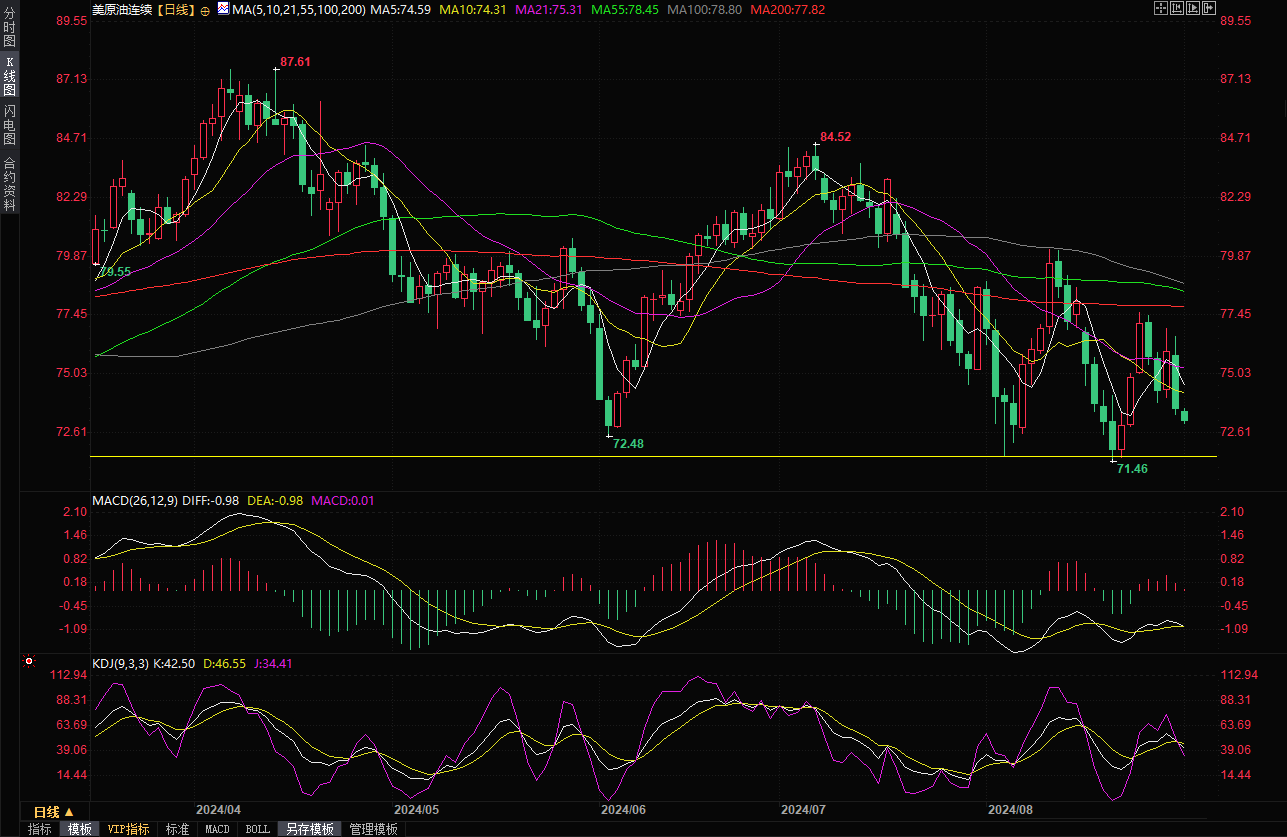Viewport: 1287px width, 837px height.
Task: Click the panel expand-right arrow icon
Action: (x=1210, y=8)
